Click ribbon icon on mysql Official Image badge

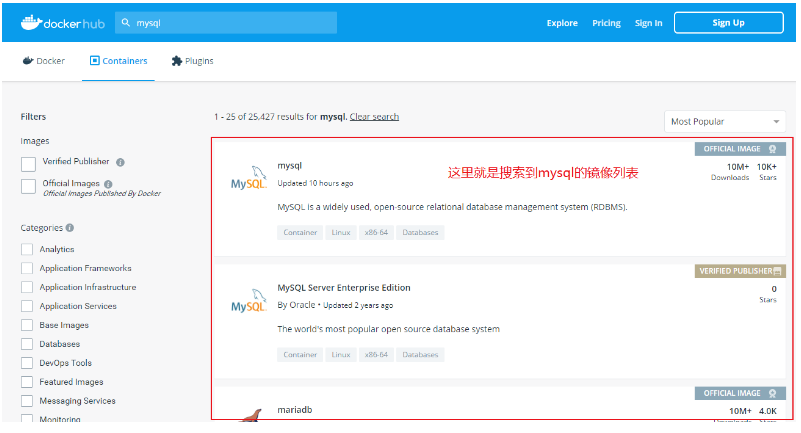(772, 149)
